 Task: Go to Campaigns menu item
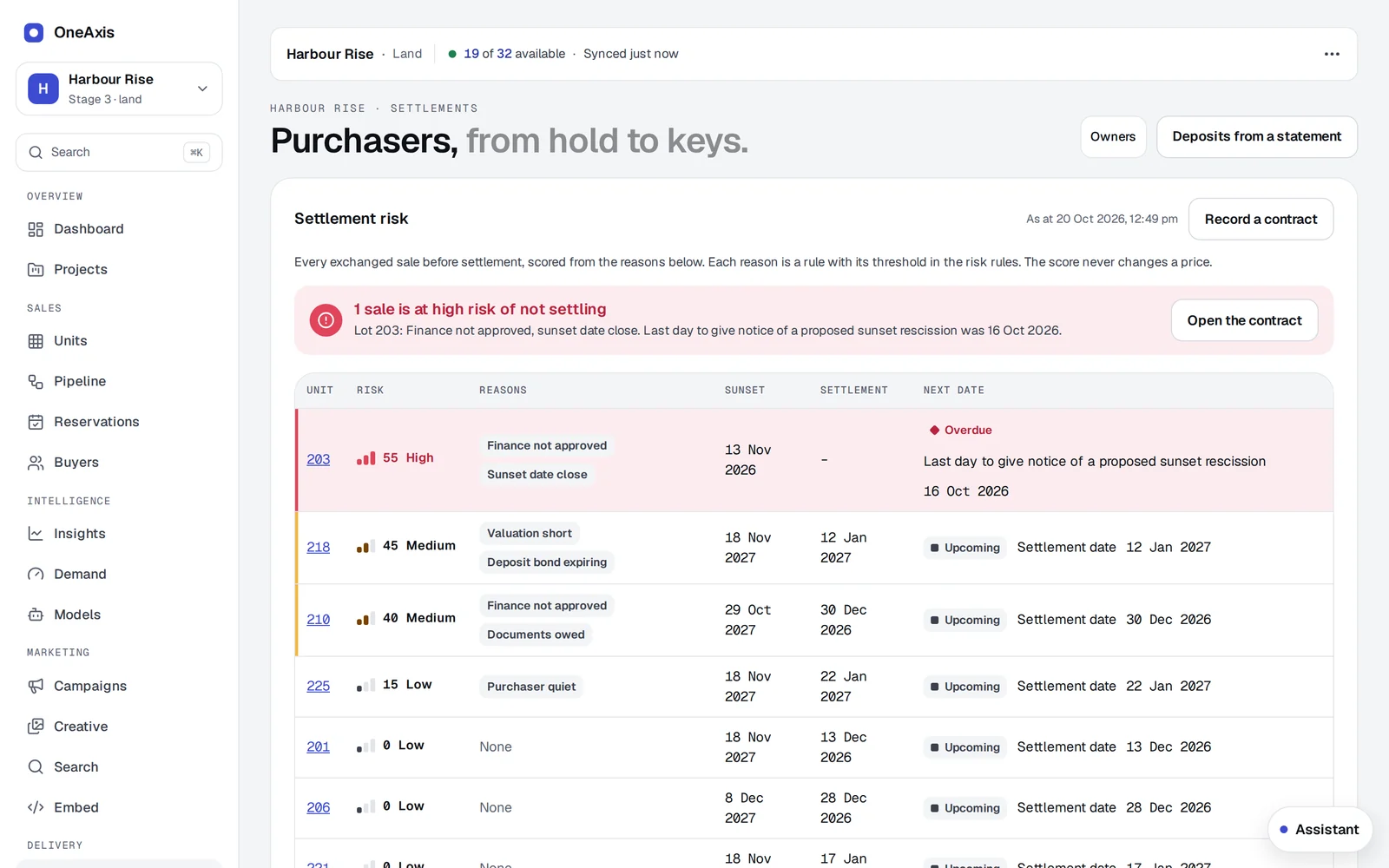[x=90, y=686]
